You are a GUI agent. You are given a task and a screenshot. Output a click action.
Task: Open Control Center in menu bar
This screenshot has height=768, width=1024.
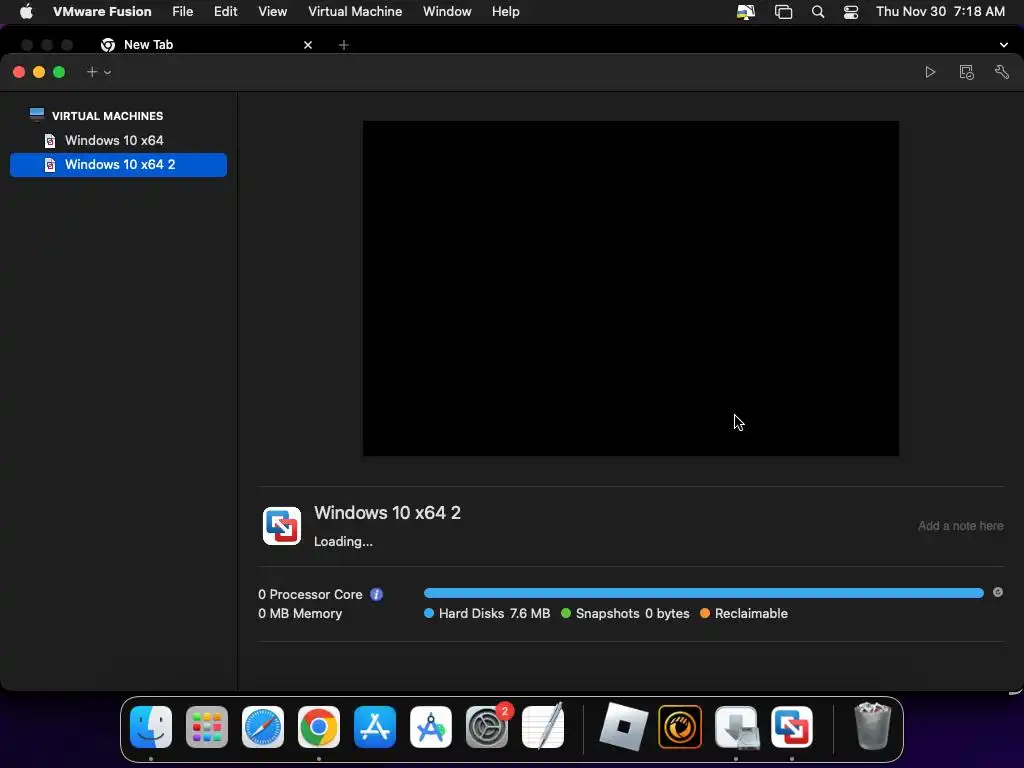tap(851, 12)
